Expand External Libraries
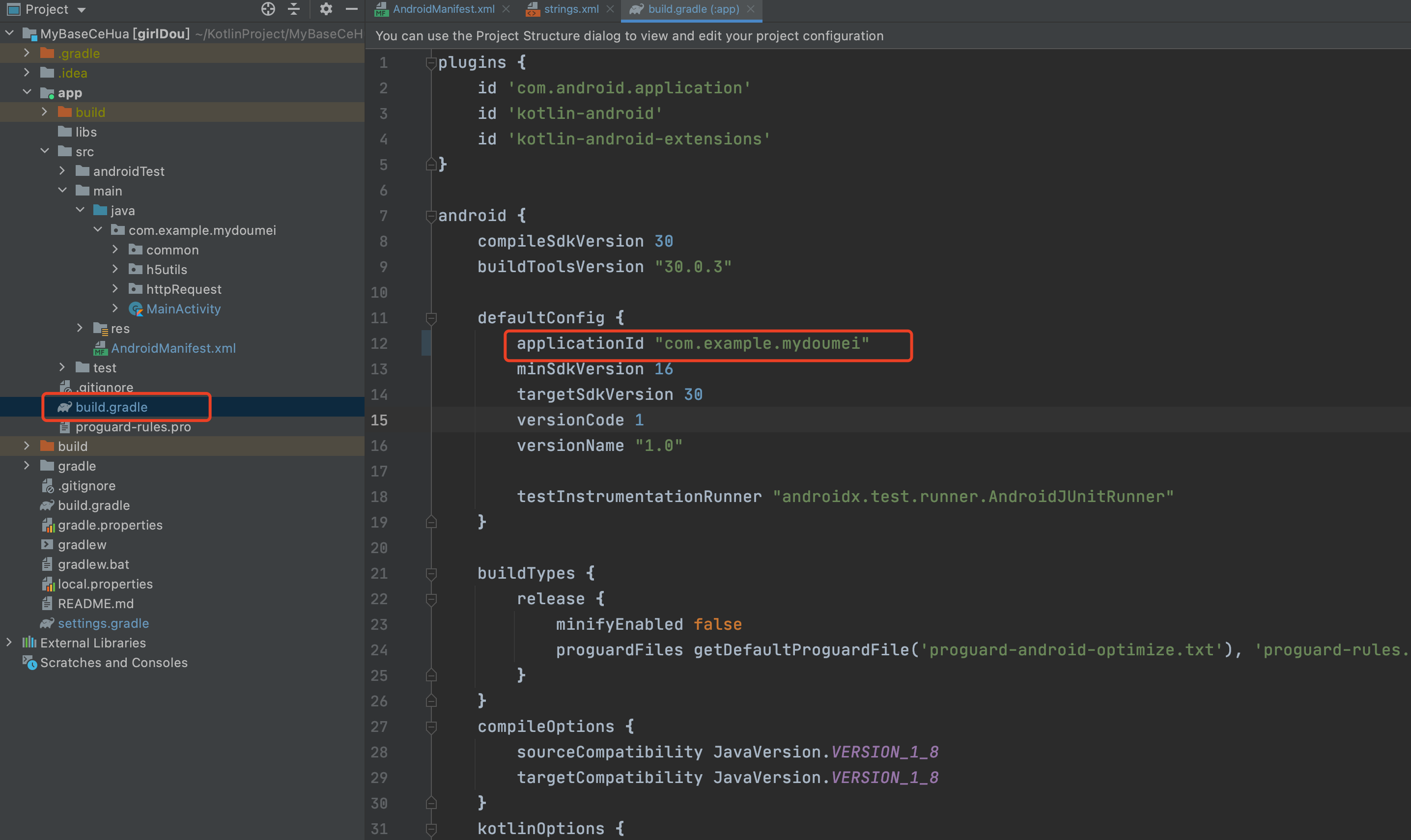 [x=10, y=643]
